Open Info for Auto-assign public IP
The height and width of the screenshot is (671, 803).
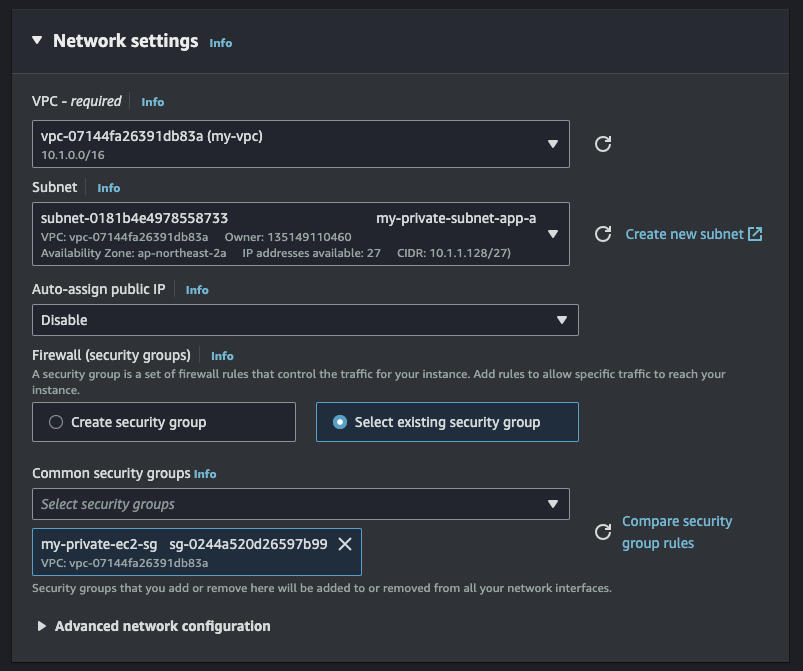pyautogui.click(x=197, y=290)
